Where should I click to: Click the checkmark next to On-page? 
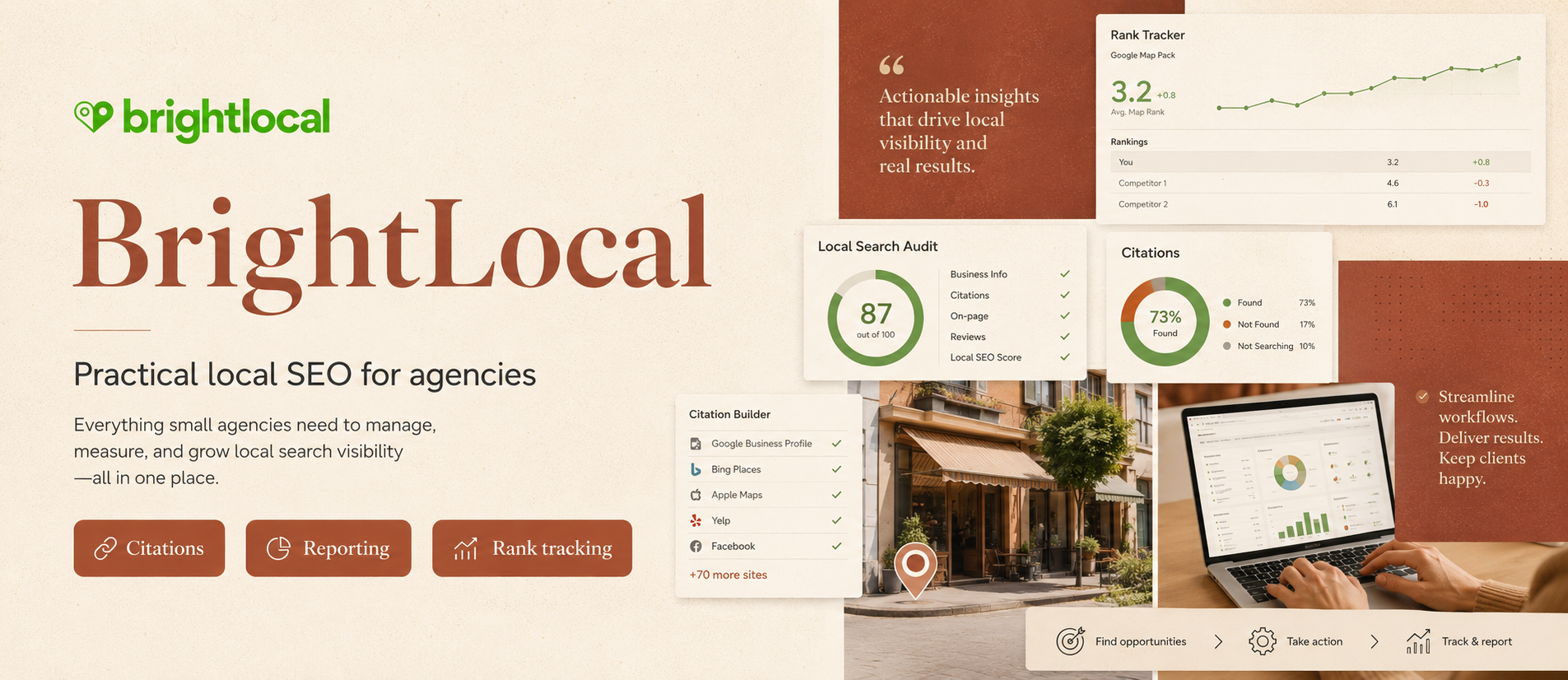1065,315
